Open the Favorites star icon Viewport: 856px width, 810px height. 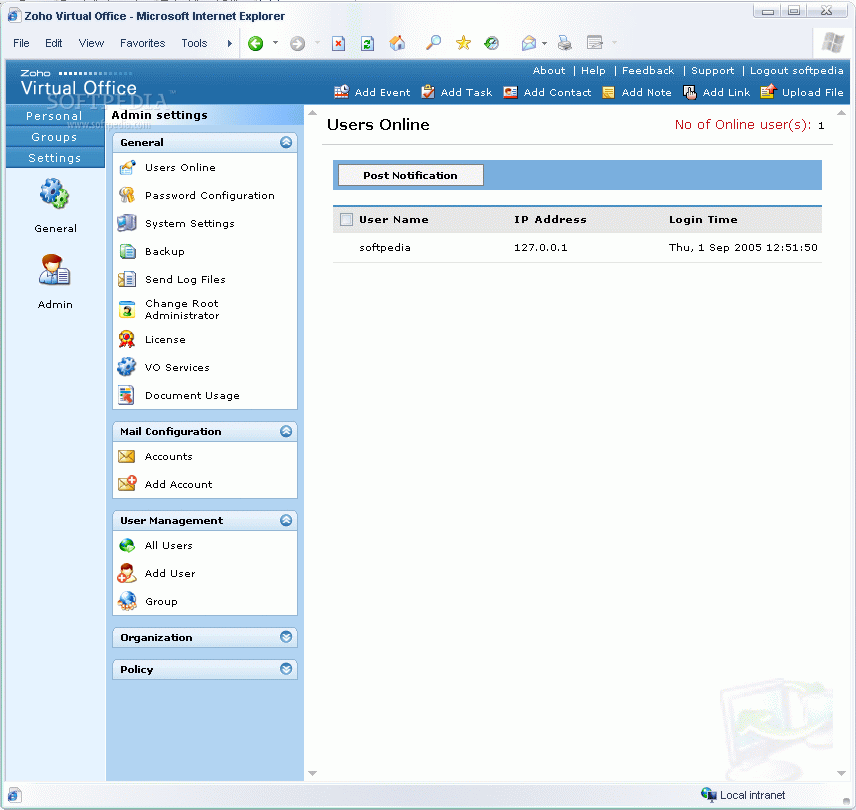463,43
